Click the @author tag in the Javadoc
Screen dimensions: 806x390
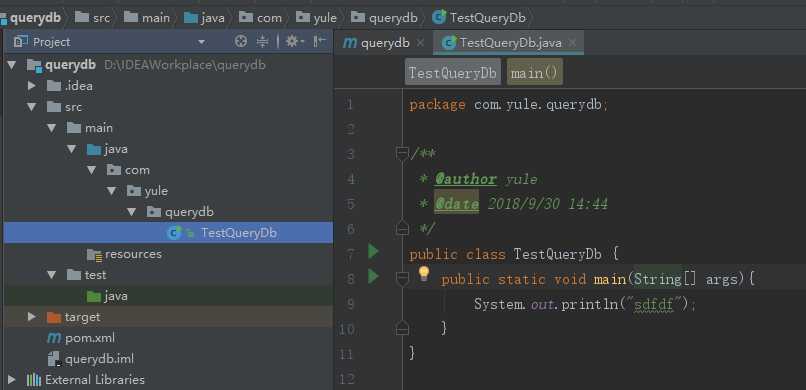[465, 179]
